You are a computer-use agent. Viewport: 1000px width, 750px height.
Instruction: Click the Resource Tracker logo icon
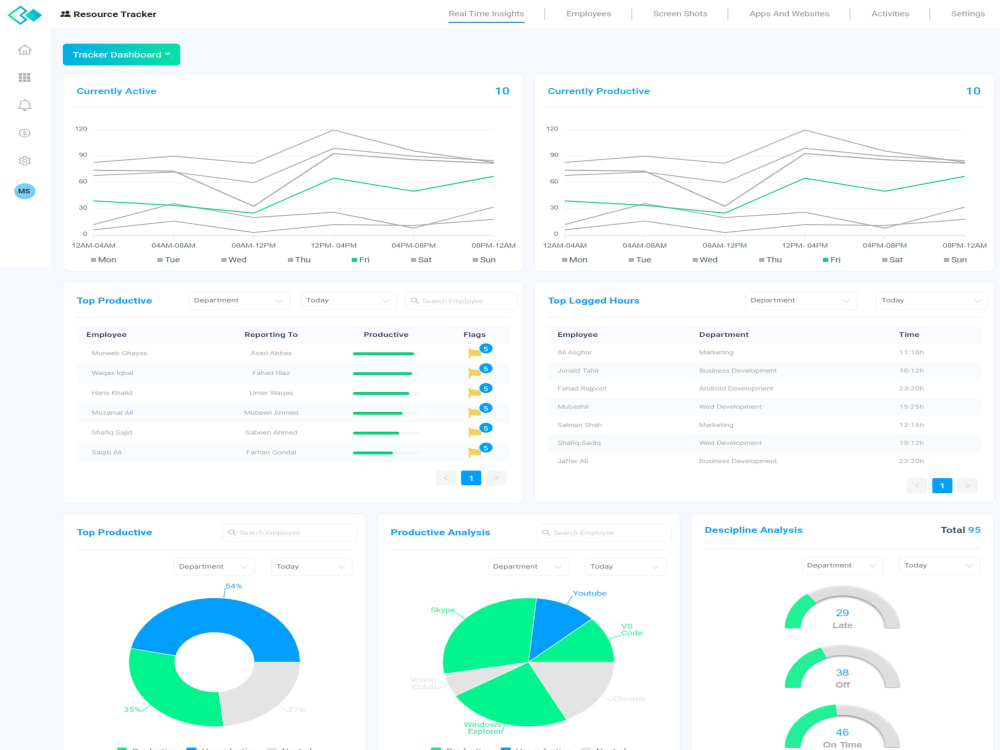[27, 13]
